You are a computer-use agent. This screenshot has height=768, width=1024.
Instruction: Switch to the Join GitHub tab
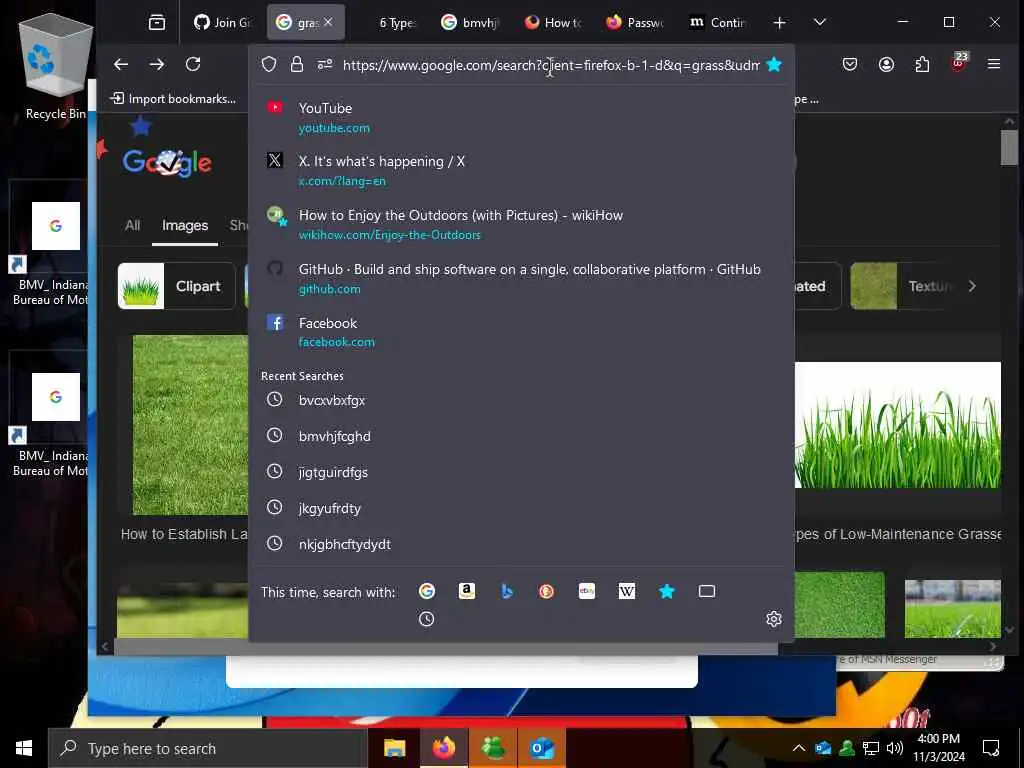[223, 22]
